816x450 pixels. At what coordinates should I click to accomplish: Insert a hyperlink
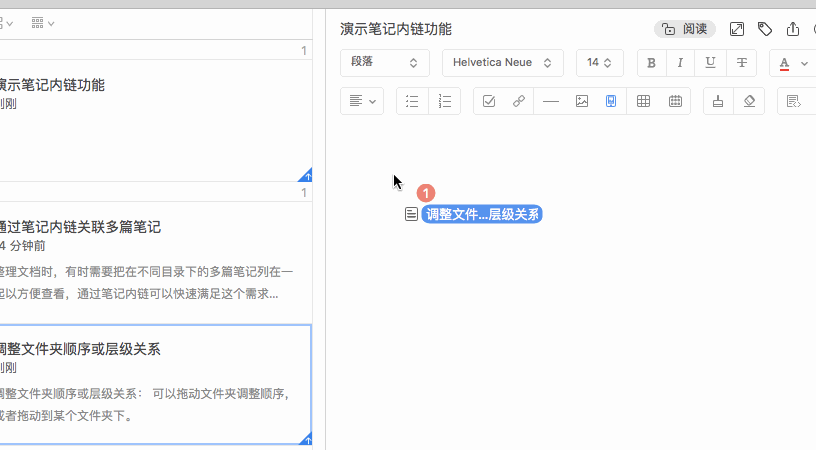[x=518, y=101]
